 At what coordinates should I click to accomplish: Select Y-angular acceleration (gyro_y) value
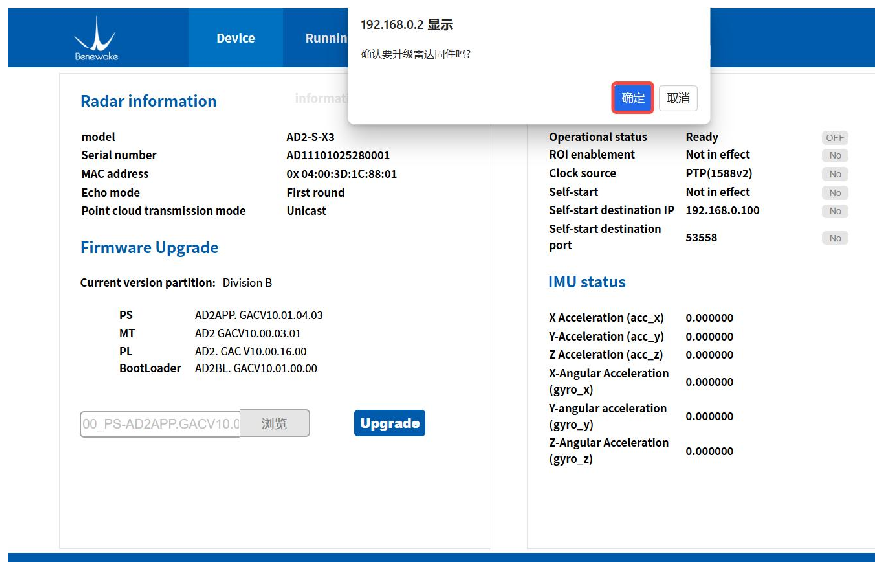pyautogui.click(x=709, y=416)
